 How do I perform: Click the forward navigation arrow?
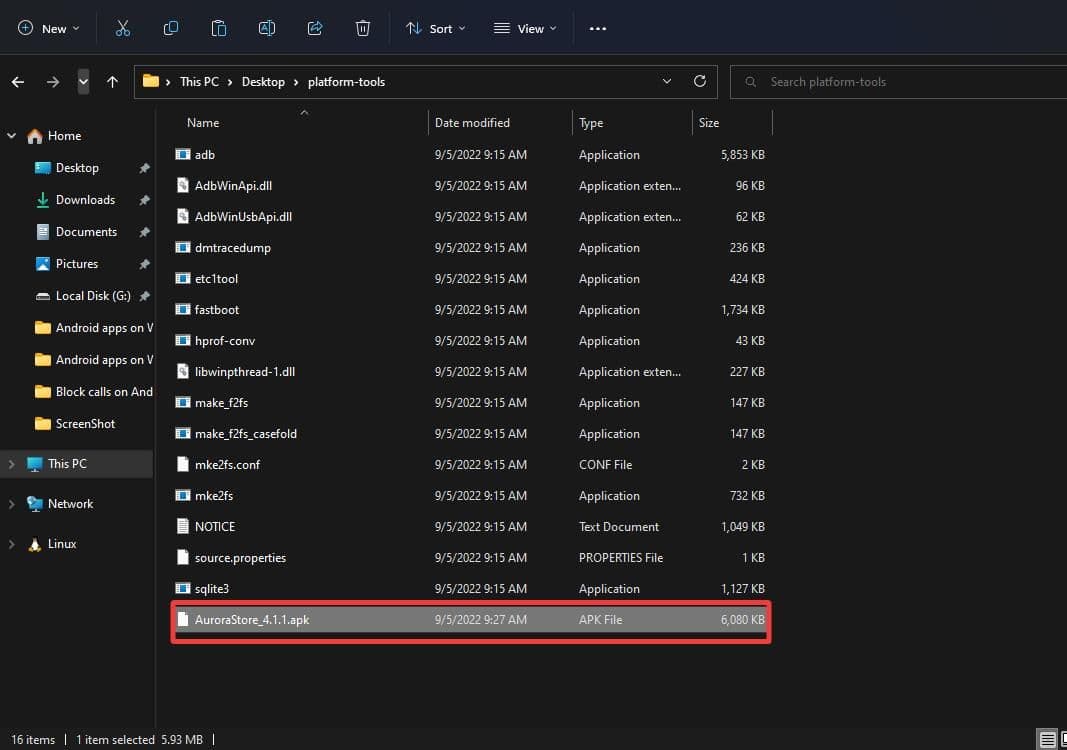coord(52,81)
